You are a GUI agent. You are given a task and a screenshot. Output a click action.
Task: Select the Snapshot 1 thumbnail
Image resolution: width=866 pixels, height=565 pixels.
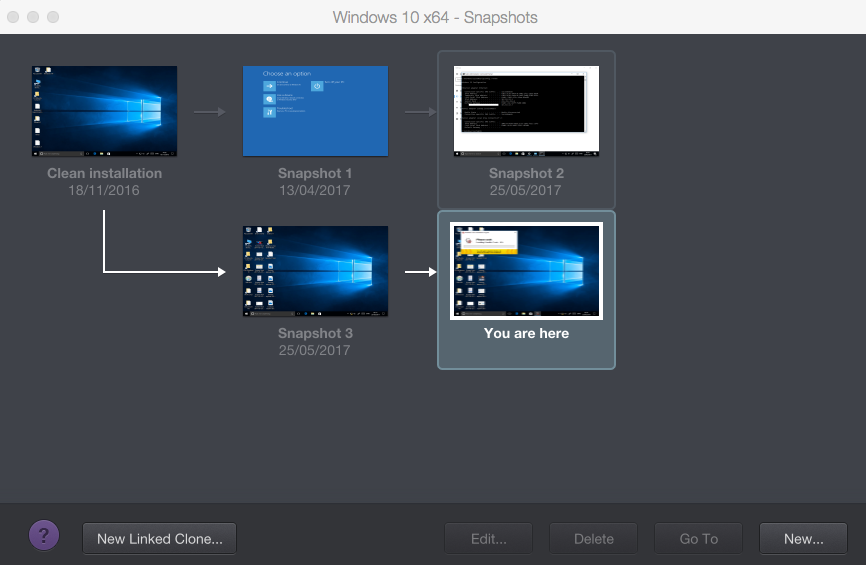pyautogui.click(x=315, y=111)
